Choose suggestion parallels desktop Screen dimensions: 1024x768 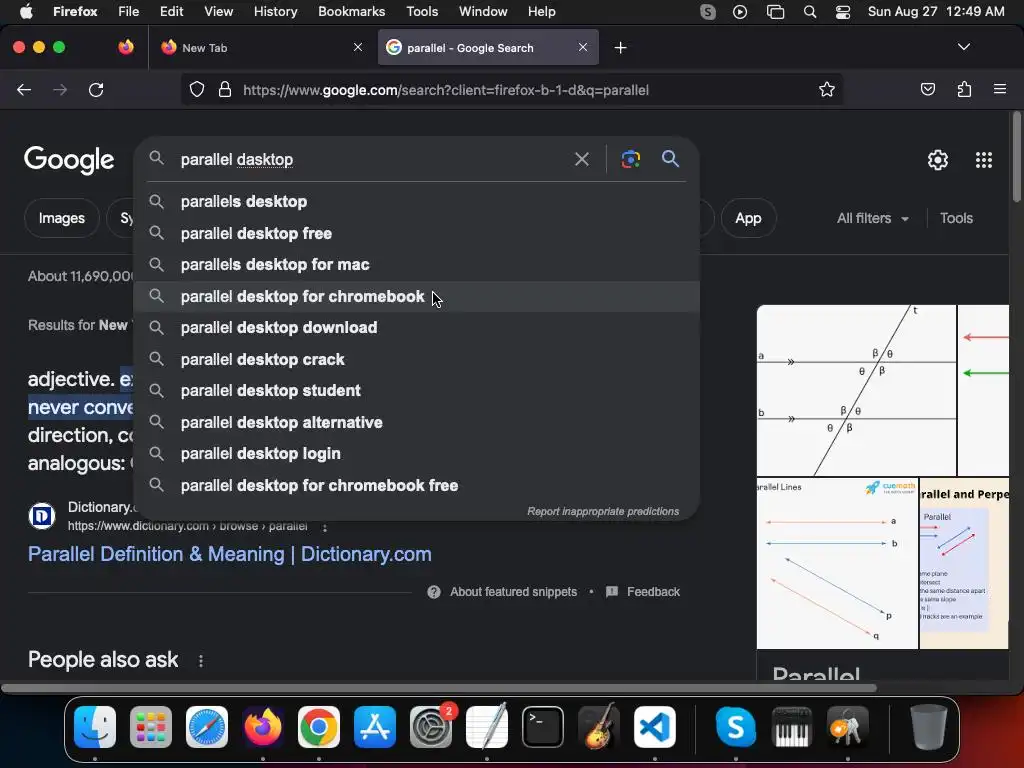417,202
